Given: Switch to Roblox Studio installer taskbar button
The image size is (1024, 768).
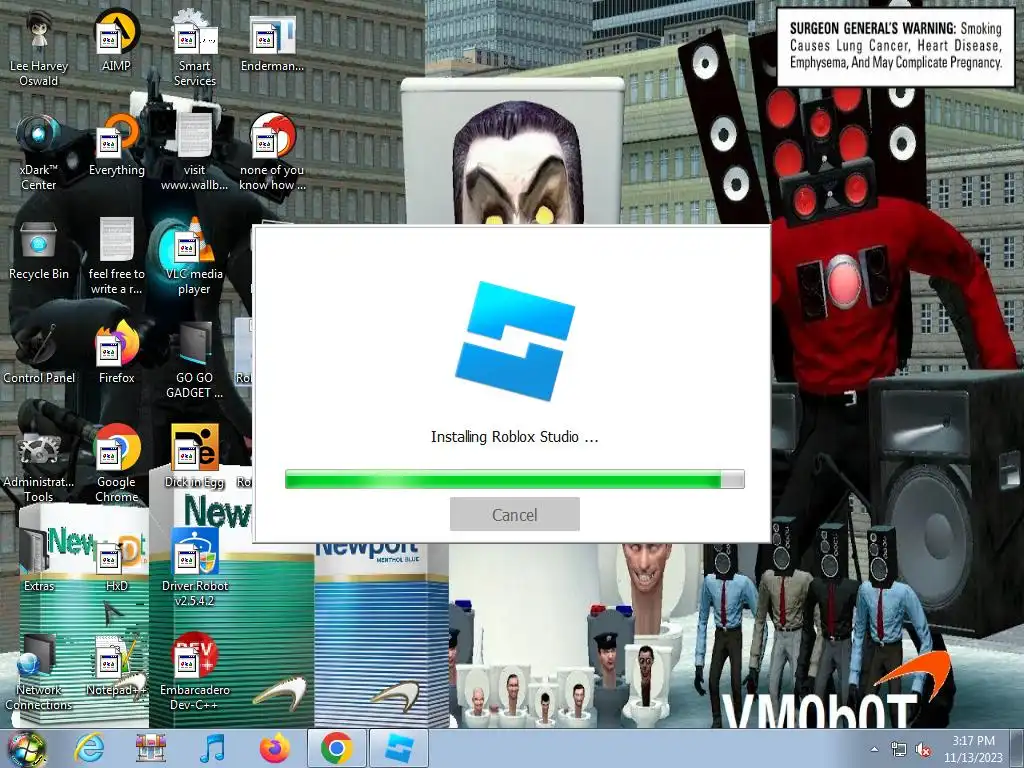Looking at the screenshot, I should pyautogui.click(x=399, y=748).
